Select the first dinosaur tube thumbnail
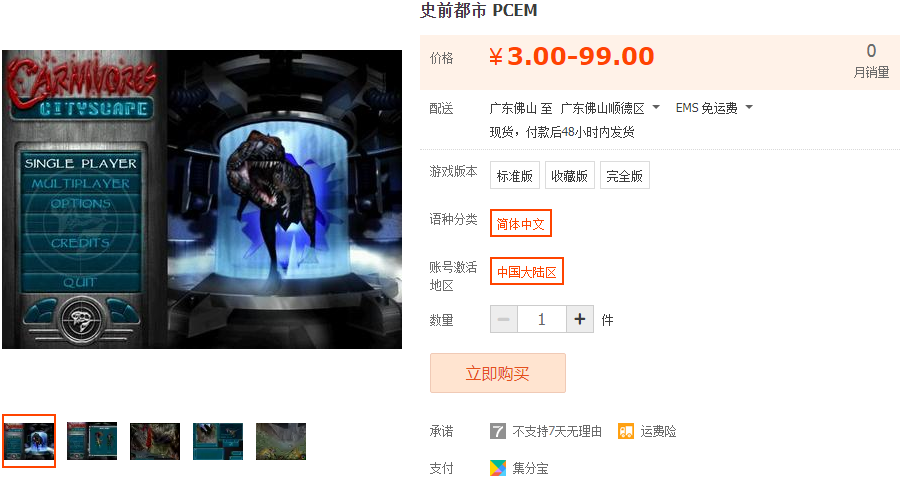 tap(29, 441)
